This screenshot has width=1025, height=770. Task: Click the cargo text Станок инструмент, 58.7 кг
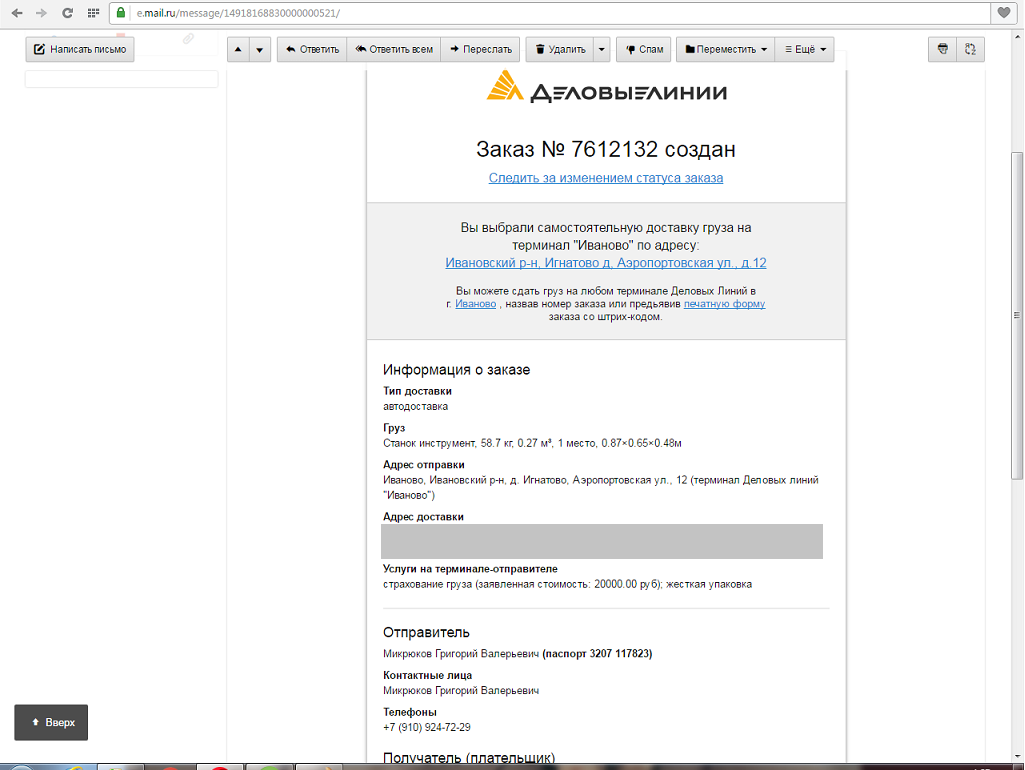point(532,443)
